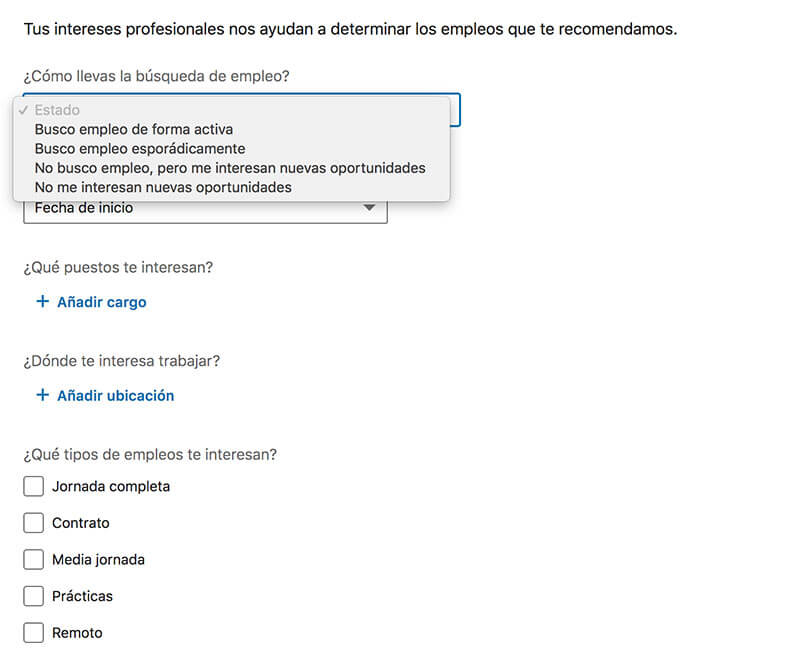This screenshot has width=800, height=651.
Task: Check the Jornada completa checkbox
Action: [x=33, y=486]
